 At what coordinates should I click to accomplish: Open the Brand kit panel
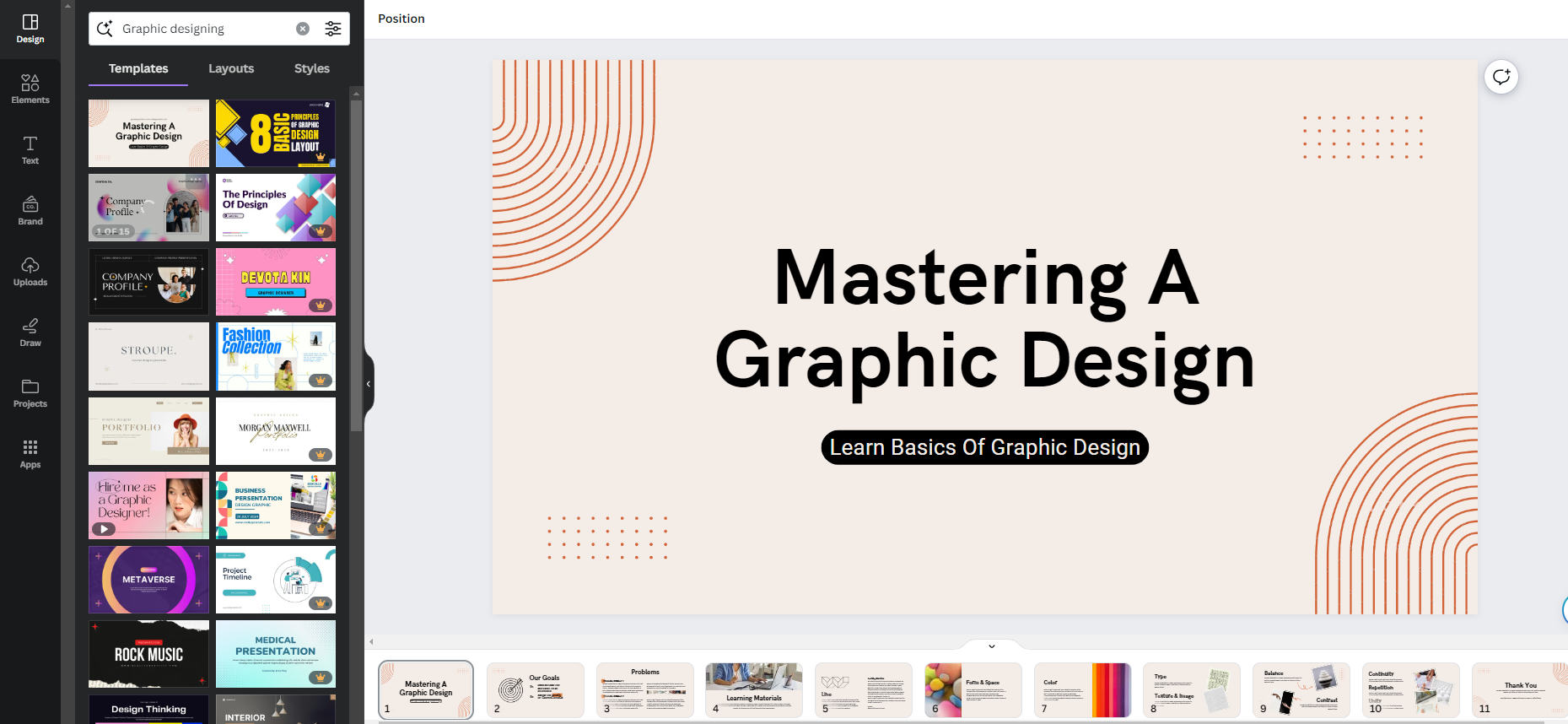30,211
